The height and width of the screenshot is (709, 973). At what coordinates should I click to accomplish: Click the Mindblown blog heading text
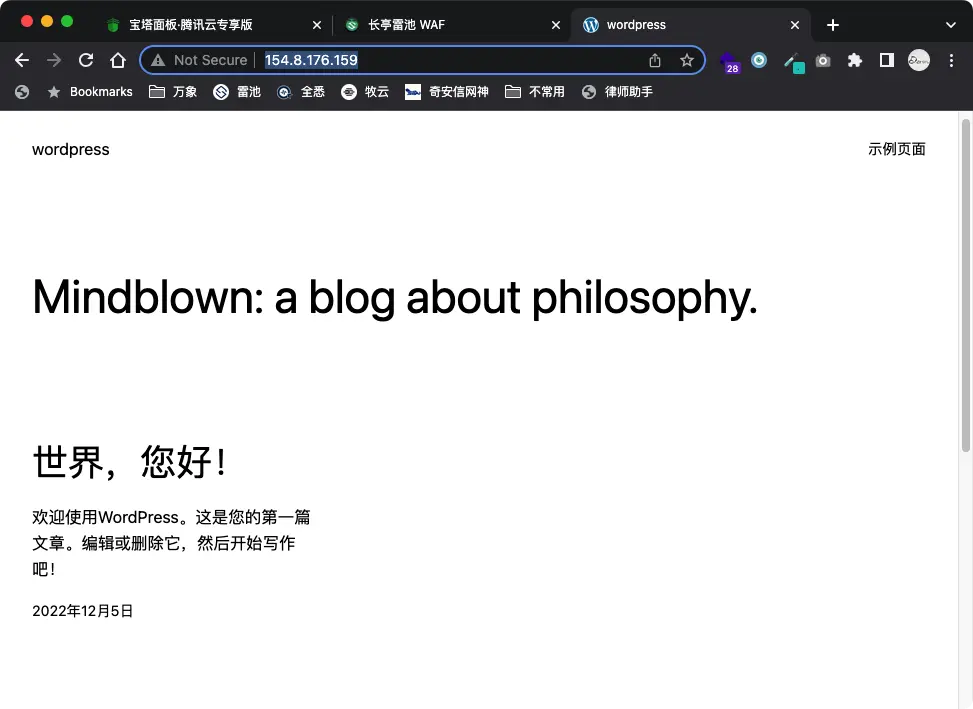point(395,298)
